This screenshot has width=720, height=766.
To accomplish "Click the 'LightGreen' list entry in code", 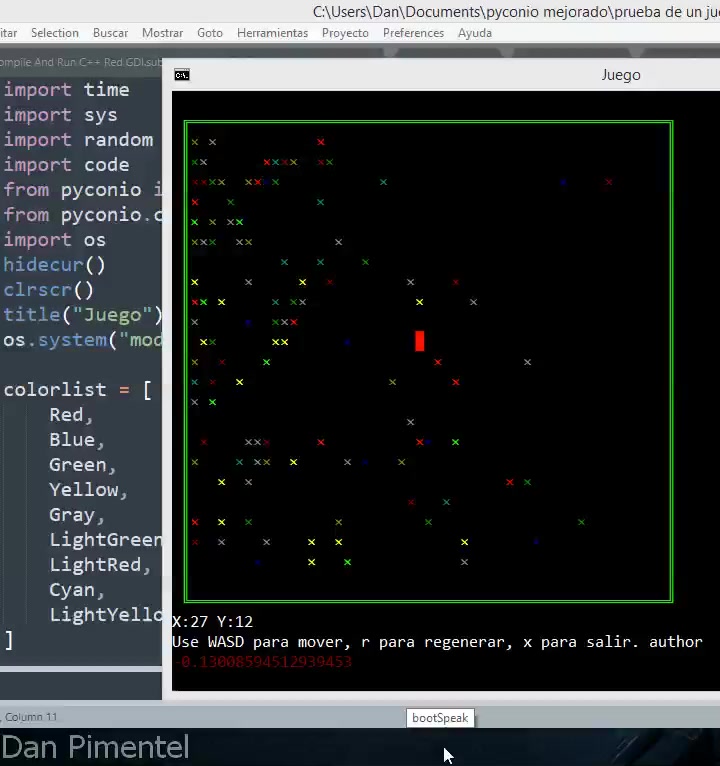I will click(106, 540).
